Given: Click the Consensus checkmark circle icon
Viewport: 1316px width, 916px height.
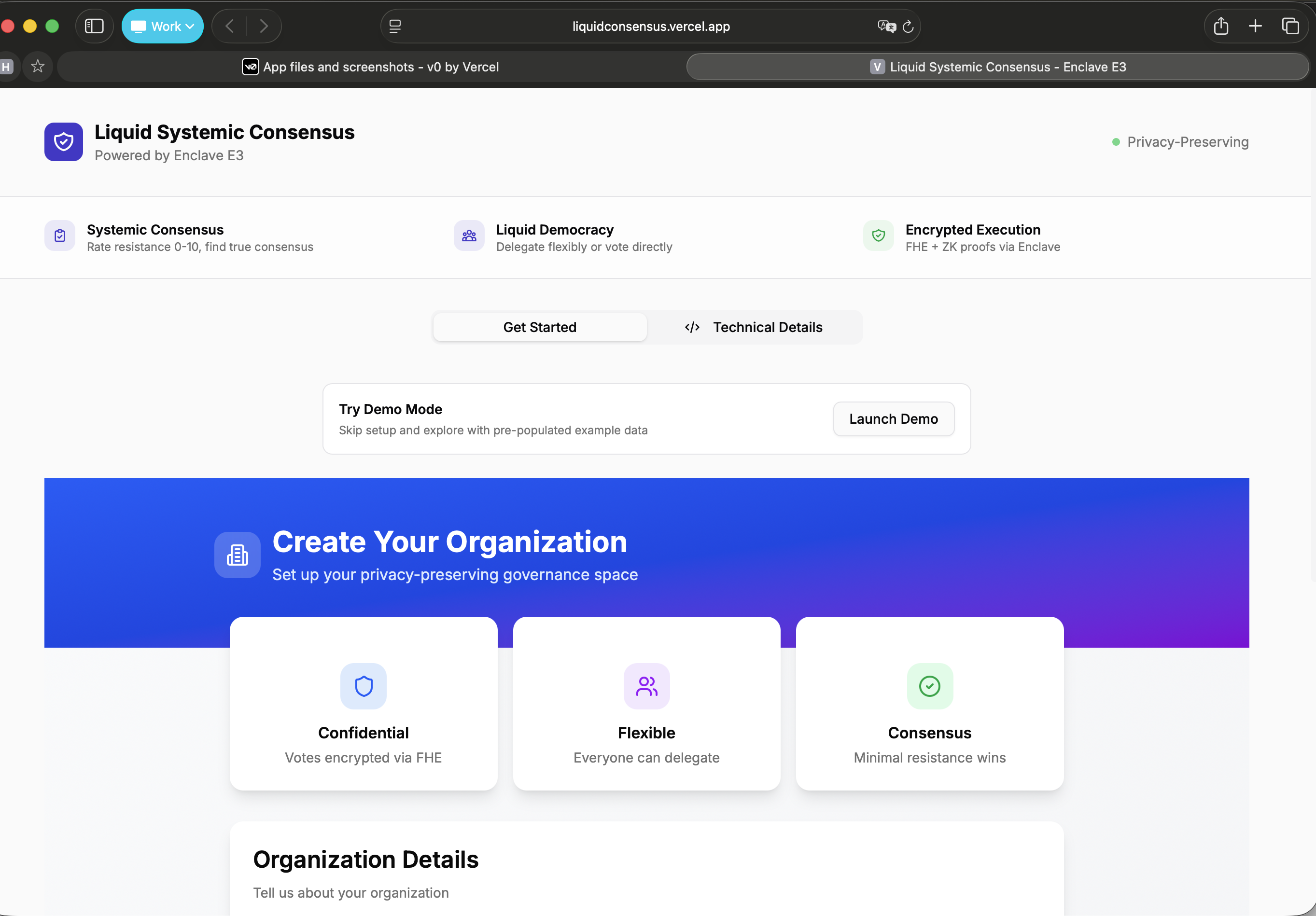Looking at the screenshot, I should coord(929,686).
